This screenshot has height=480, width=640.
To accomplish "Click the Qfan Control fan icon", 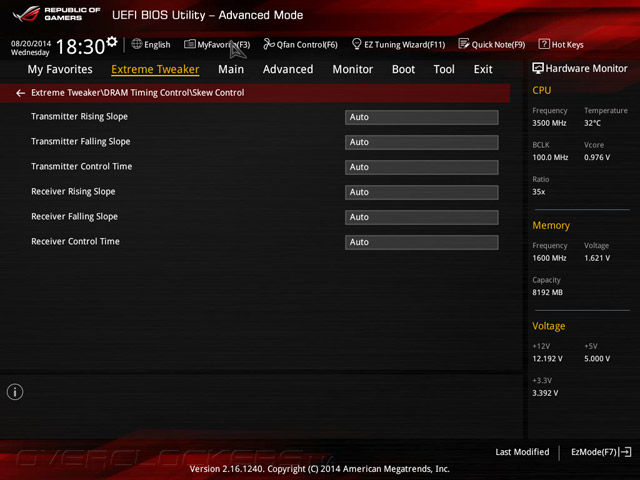I will click(x=269, y=44).
